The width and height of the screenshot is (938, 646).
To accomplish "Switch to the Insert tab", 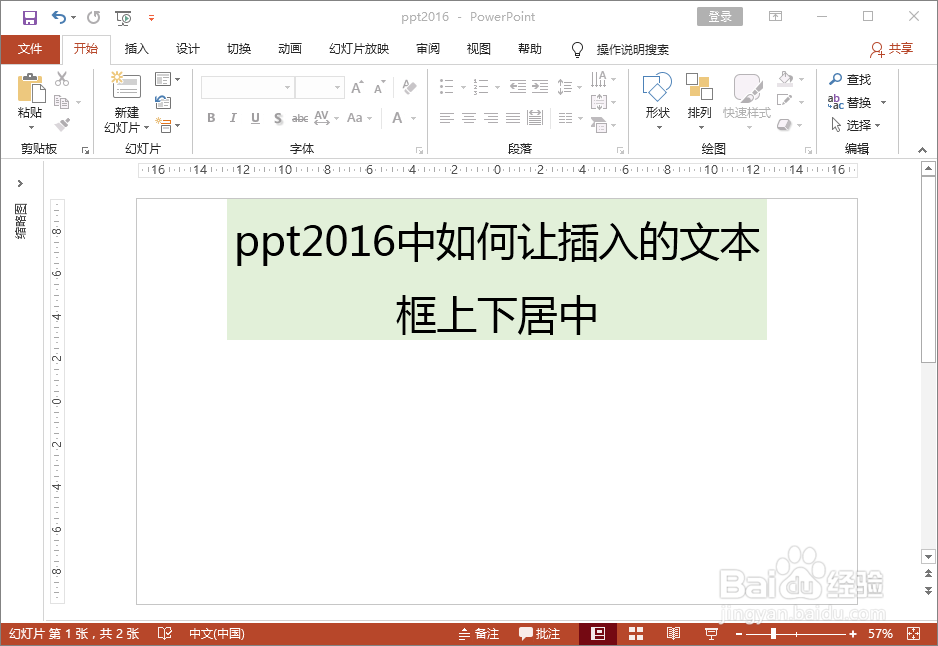I will click(x=136, y=49).
